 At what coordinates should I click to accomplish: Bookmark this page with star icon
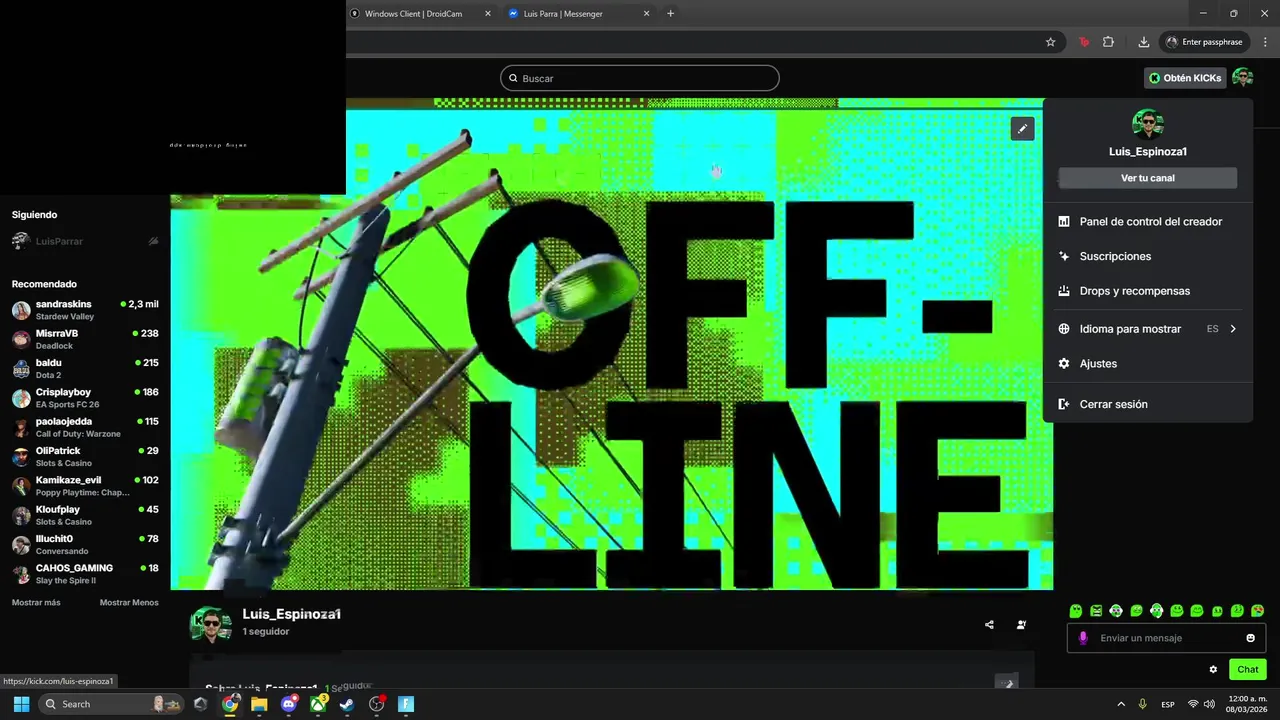1050,42
